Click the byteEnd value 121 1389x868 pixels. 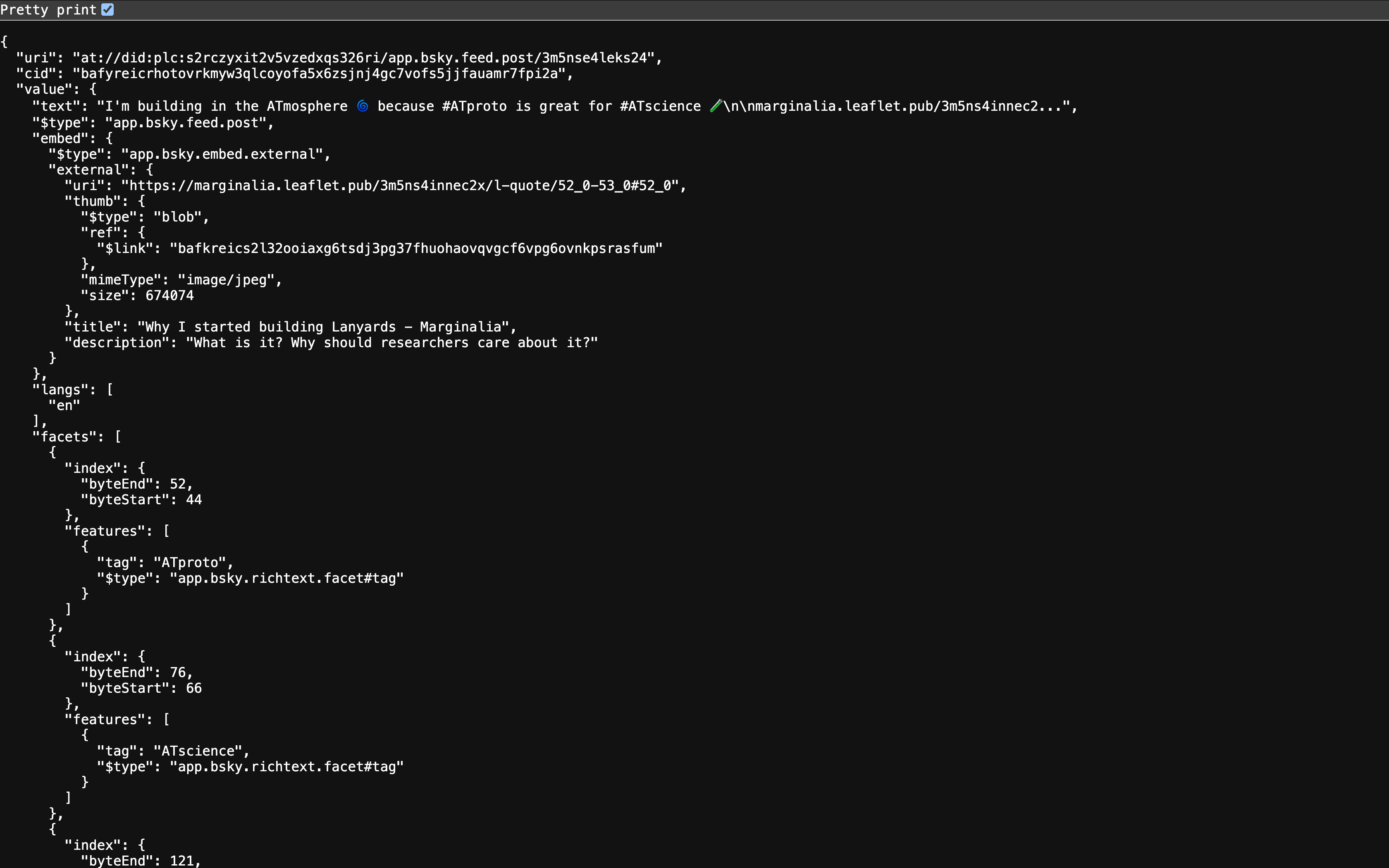(x=182, y=861)
